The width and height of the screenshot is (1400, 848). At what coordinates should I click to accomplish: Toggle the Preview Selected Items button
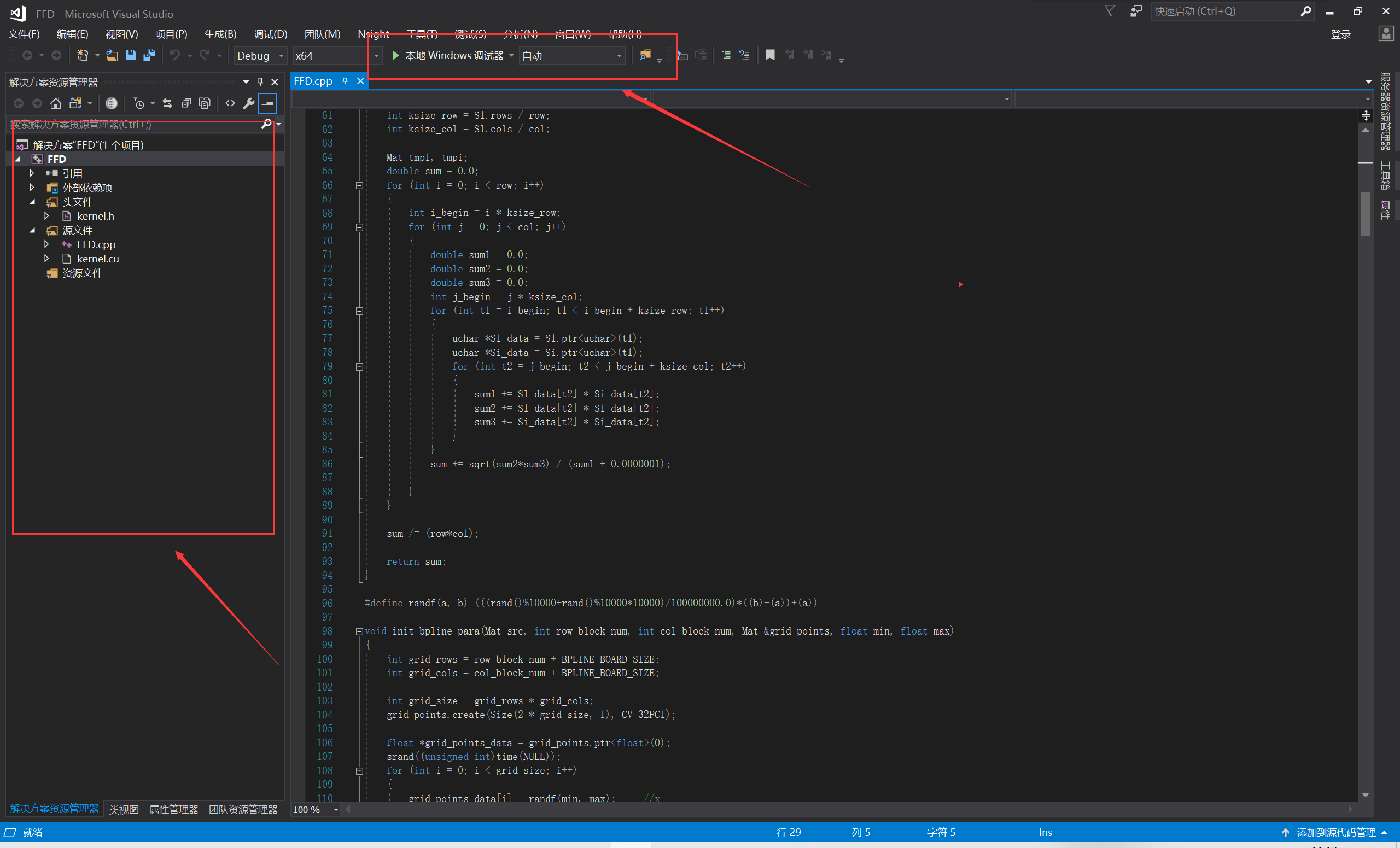[x=267, y=103]
